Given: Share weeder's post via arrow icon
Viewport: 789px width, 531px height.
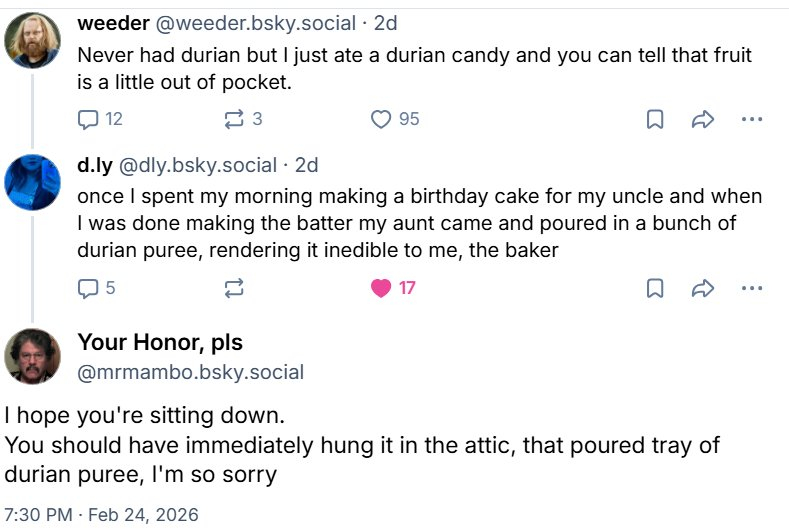Looking at the screenshot, I should tap(702, 119).
